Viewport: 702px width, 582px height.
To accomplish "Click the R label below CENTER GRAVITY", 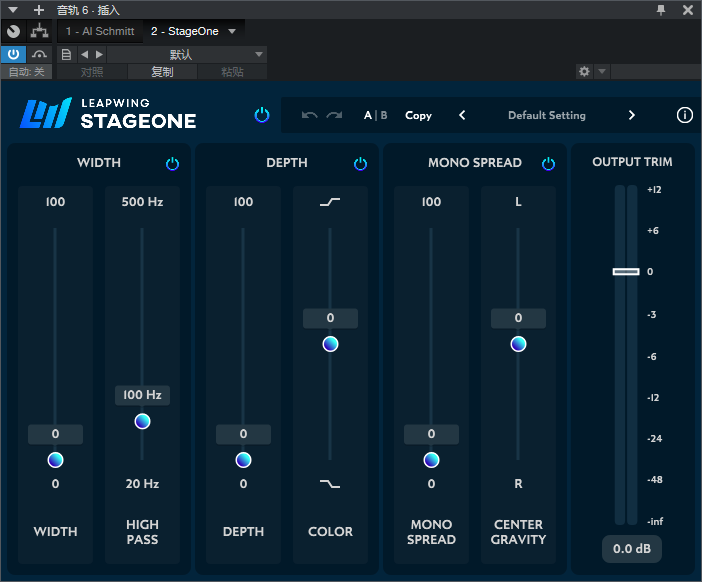I will pyautogui.click(x=518, y=484).
